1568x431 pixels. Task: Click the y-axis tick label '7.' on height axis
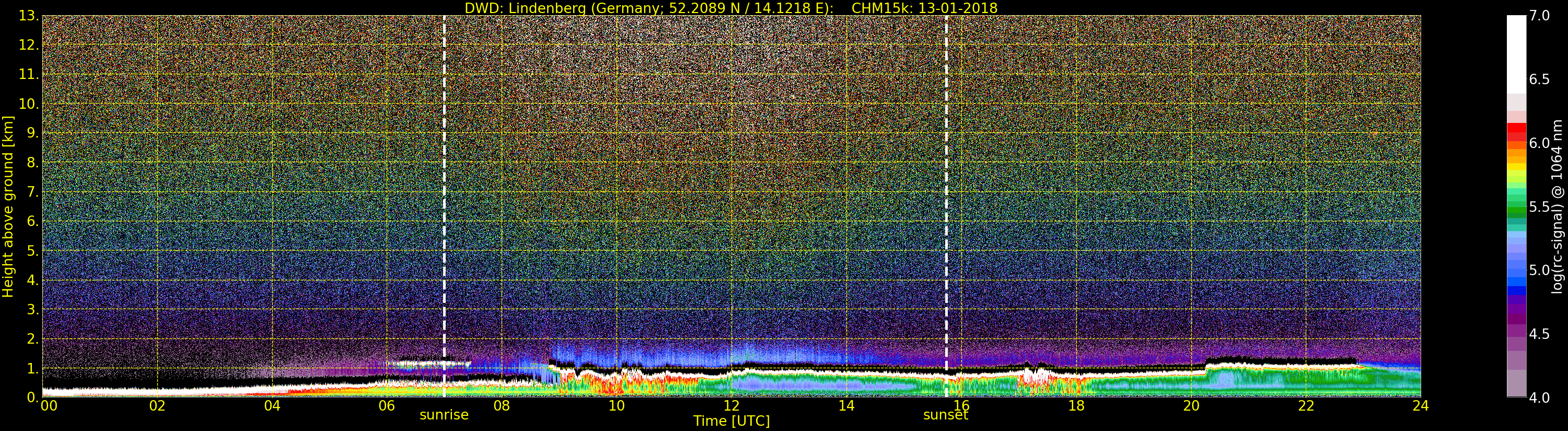[33, 192]
